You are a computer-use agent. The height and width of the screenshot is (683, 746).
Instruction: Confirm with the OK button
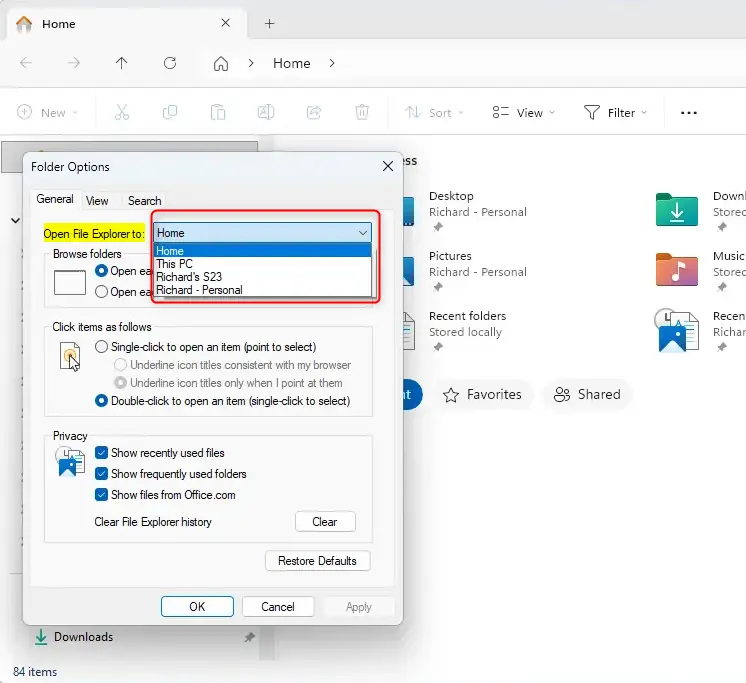[197, 606]
